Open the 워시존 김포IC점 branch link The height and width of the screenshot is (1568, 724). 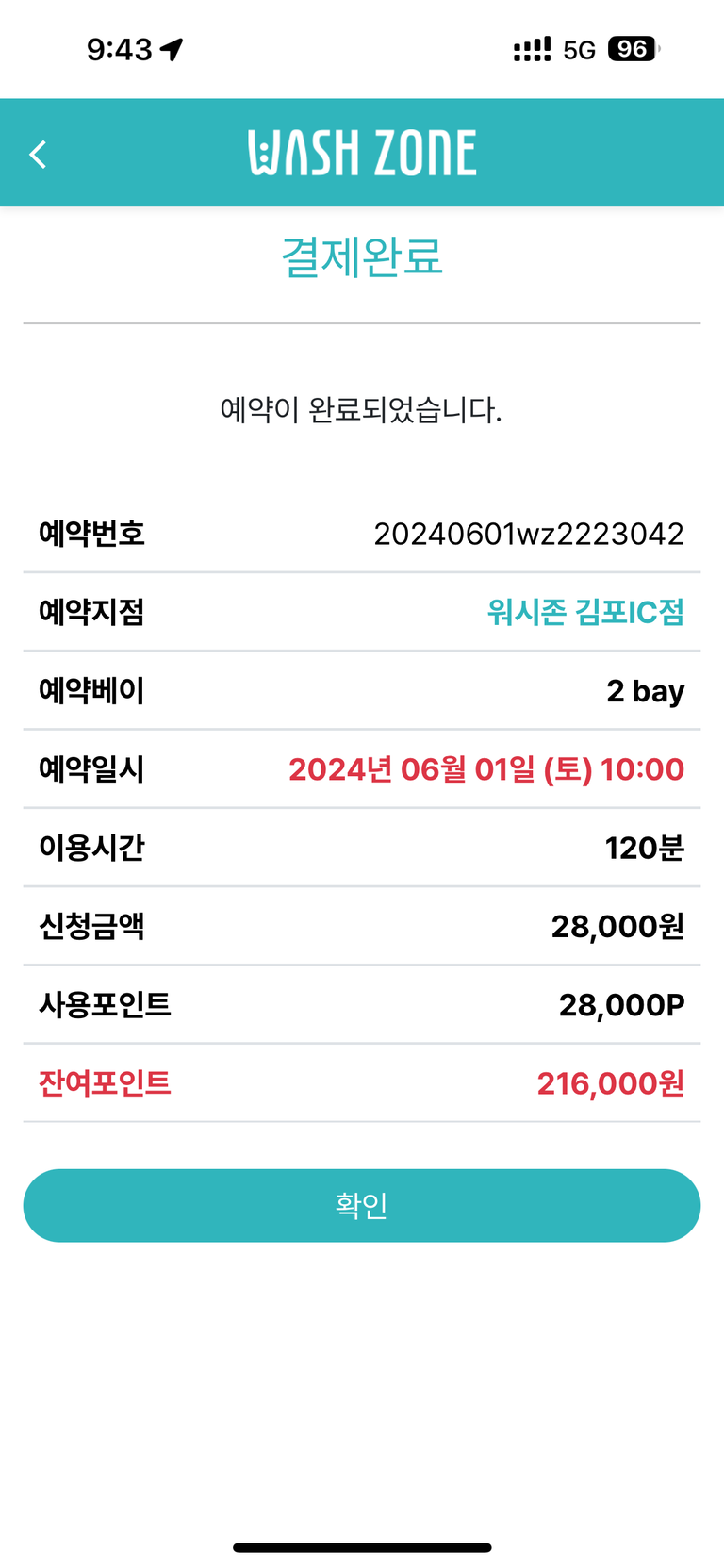point(584,612)
